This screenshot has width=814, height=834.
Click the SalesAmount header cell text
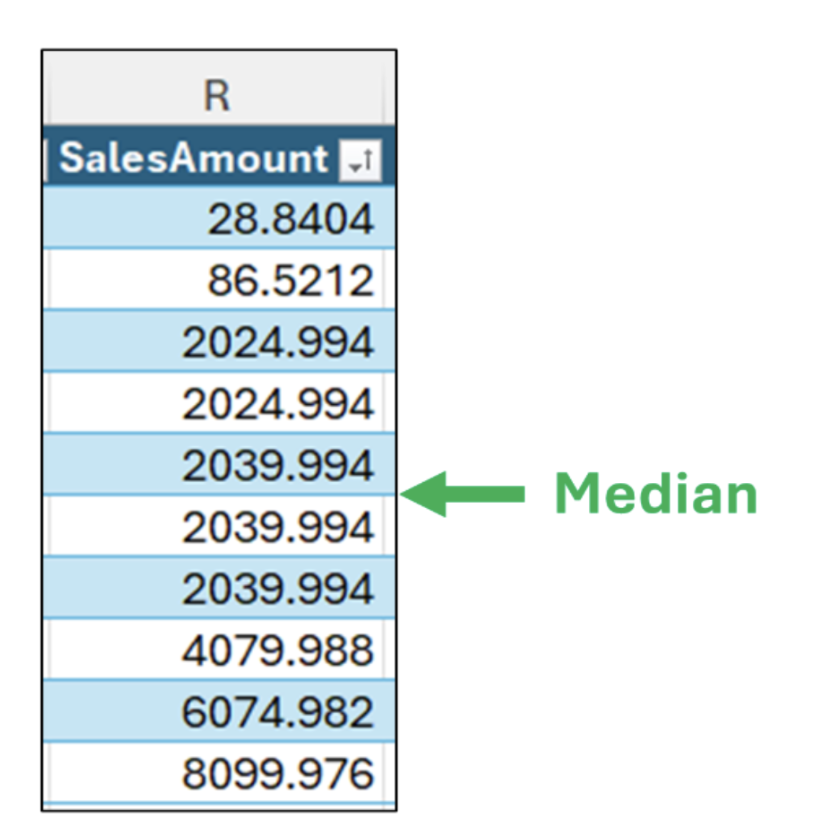(194, 159)
